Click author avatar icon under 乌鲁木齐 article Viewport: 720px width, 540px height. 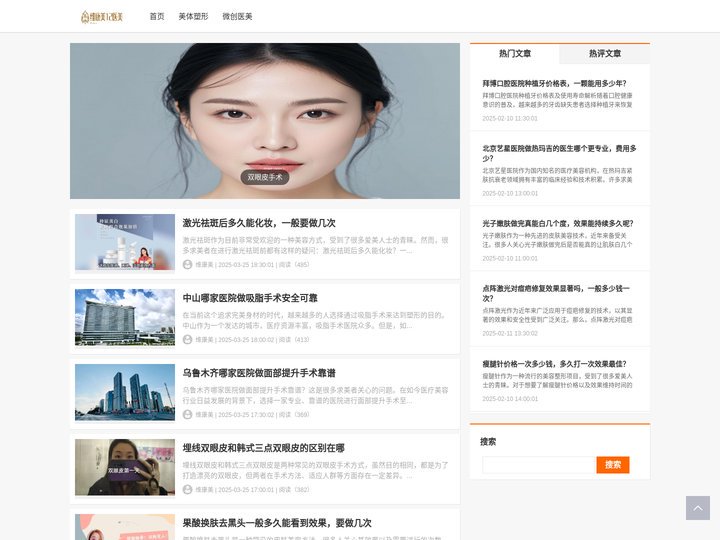click(x=187, y=414)
